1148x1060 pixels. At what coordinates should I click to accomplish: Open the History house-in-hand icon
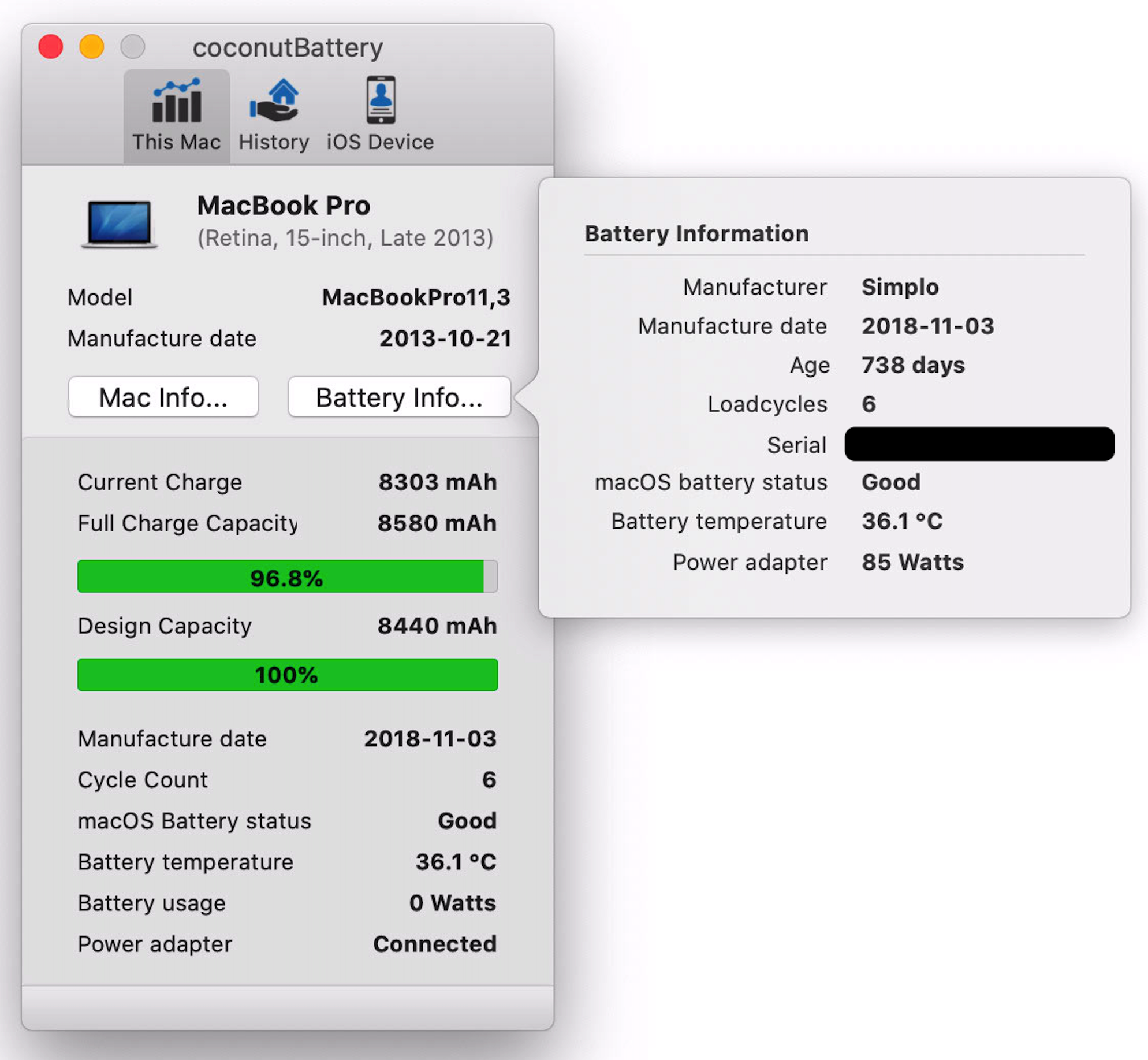[274, 101]
